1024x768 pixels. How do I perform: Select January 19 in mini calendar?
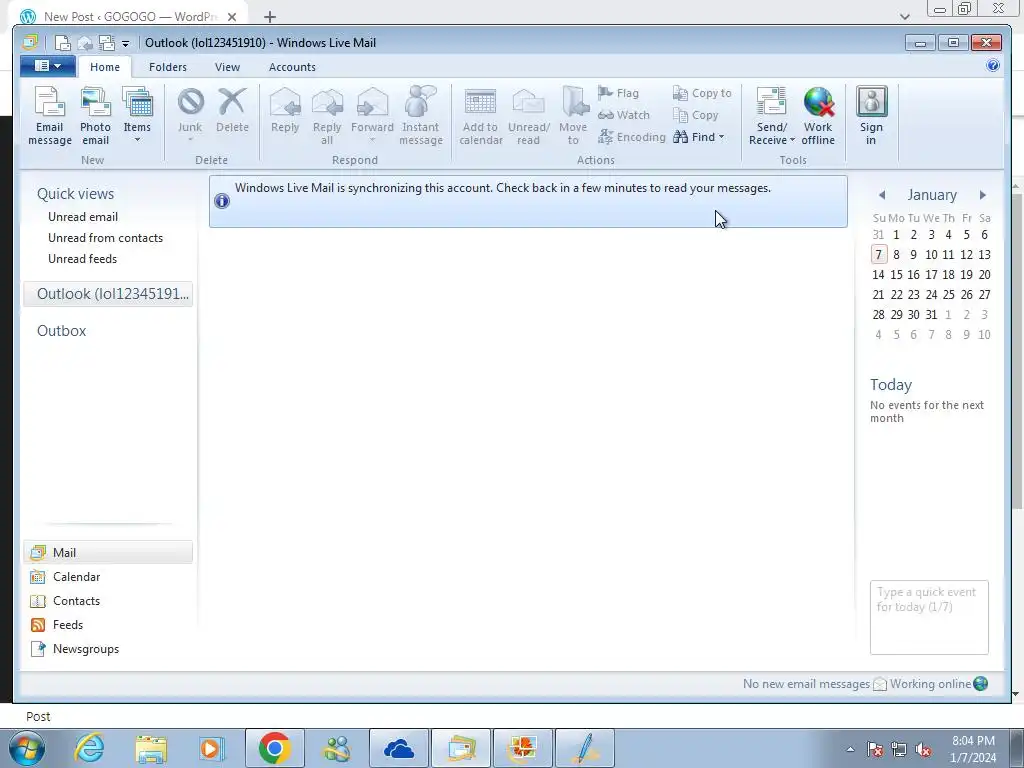967,274
